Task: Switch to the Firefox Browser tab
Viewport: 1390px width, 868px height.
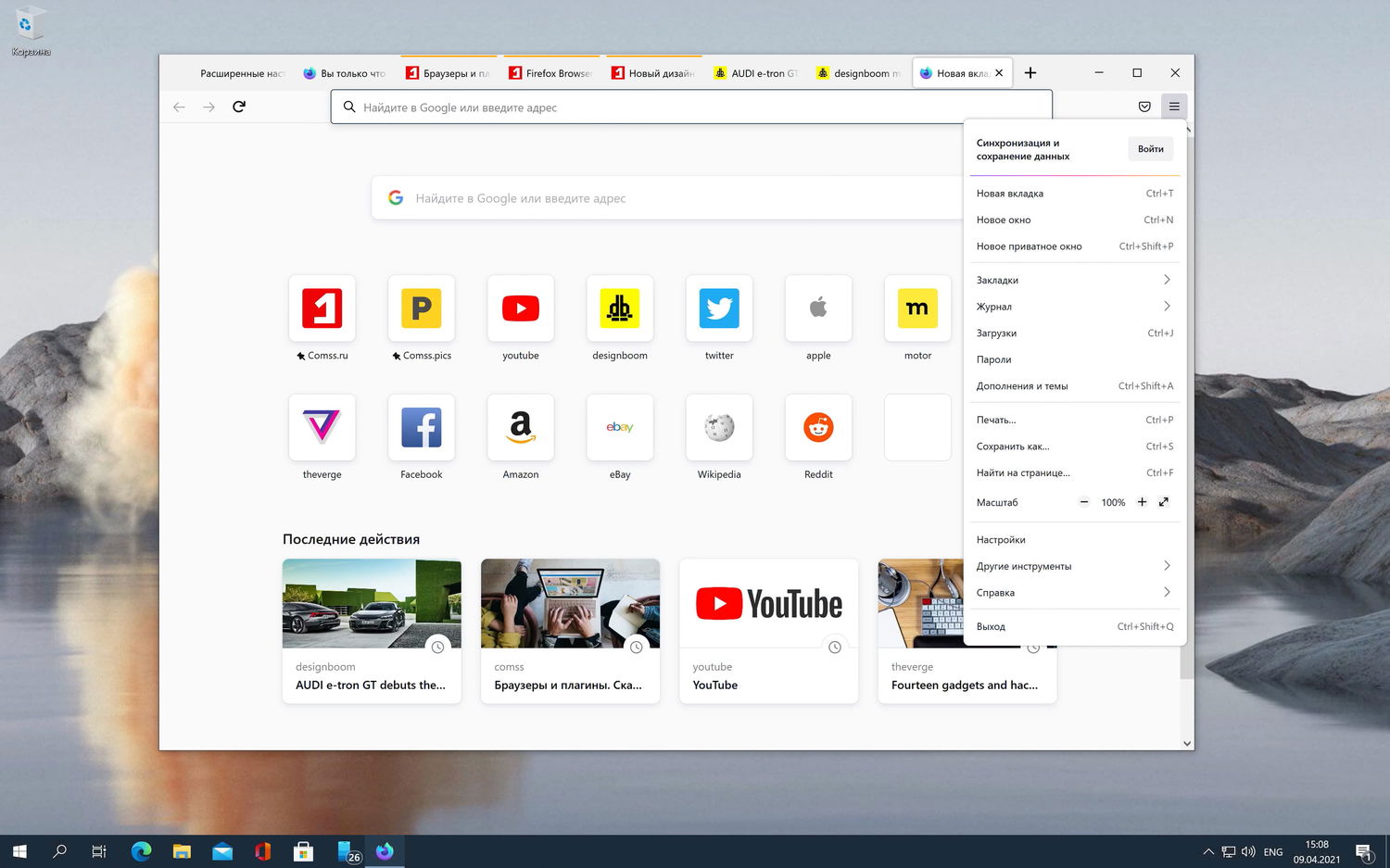Action: [x=551, y=73]
